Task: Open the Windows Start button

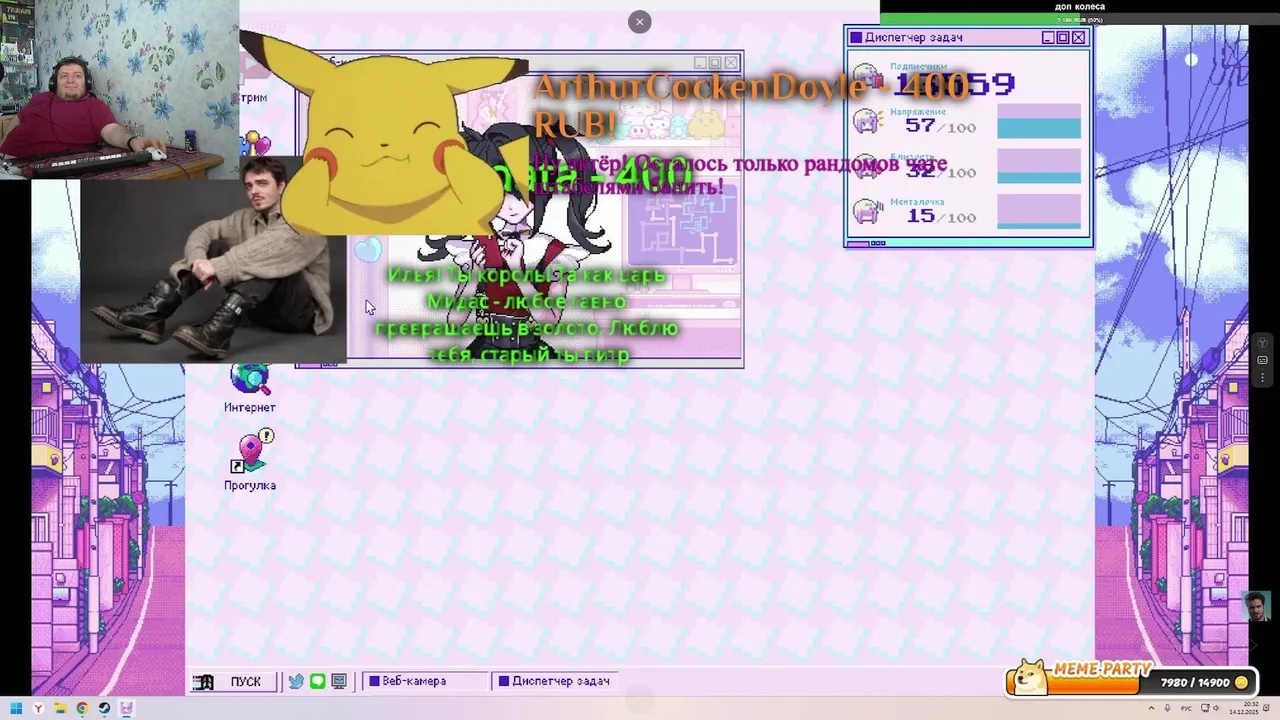Action: [x=16, y=709]
